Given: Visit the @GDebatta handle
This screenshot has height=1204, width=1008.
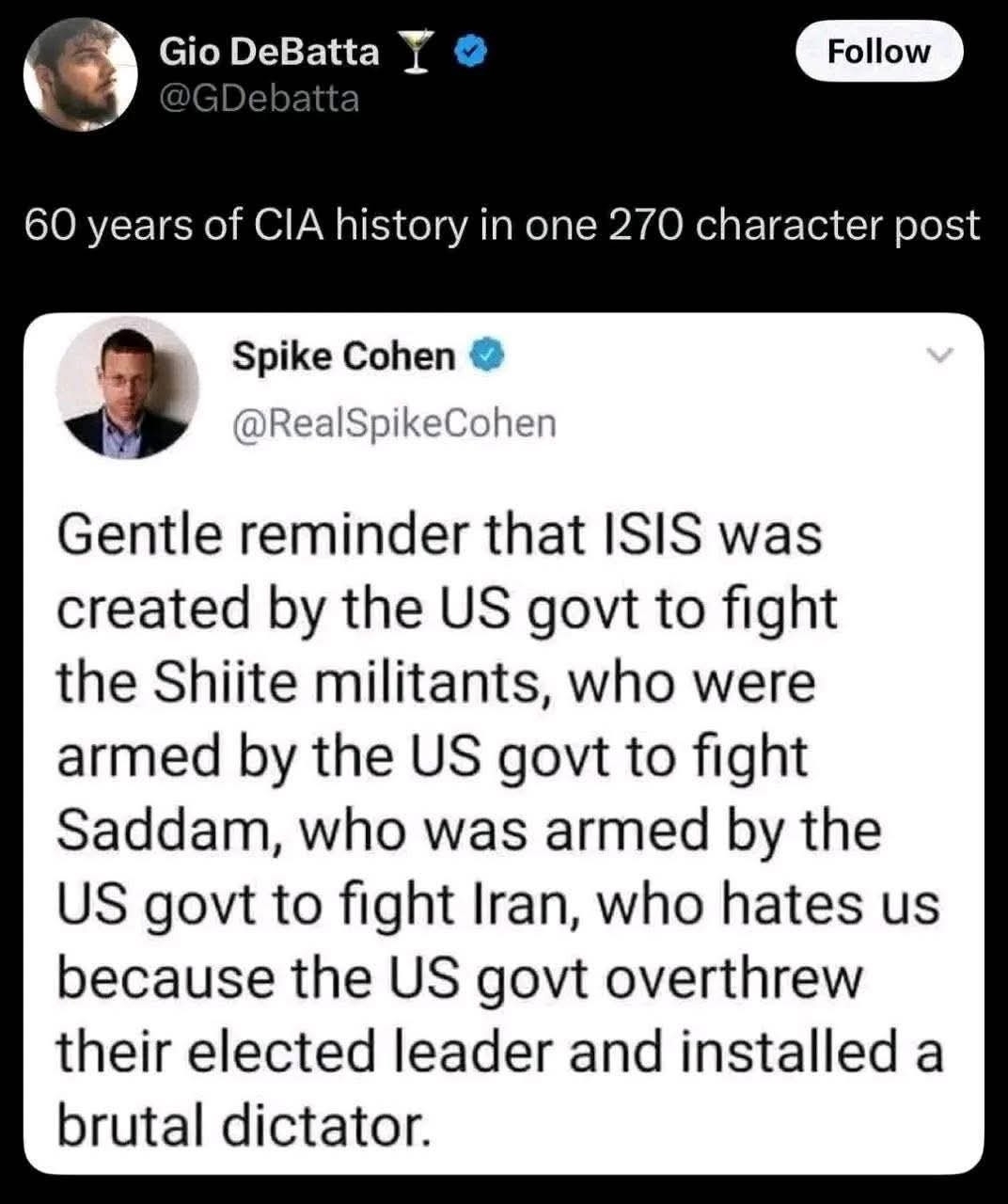Looking at the screenshot, I should point(259,98).
